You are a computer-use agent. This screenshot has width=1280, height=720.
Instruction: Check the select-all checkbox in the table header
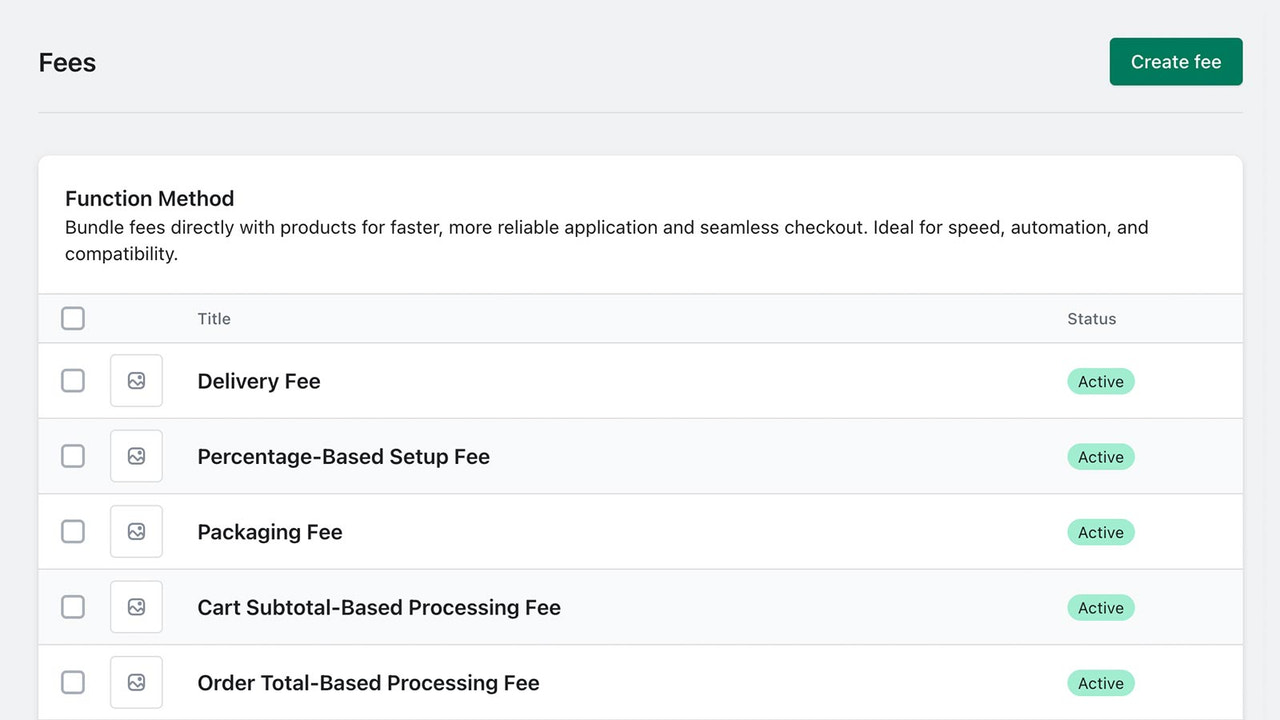pyautogui.click(x=73, y=318)
